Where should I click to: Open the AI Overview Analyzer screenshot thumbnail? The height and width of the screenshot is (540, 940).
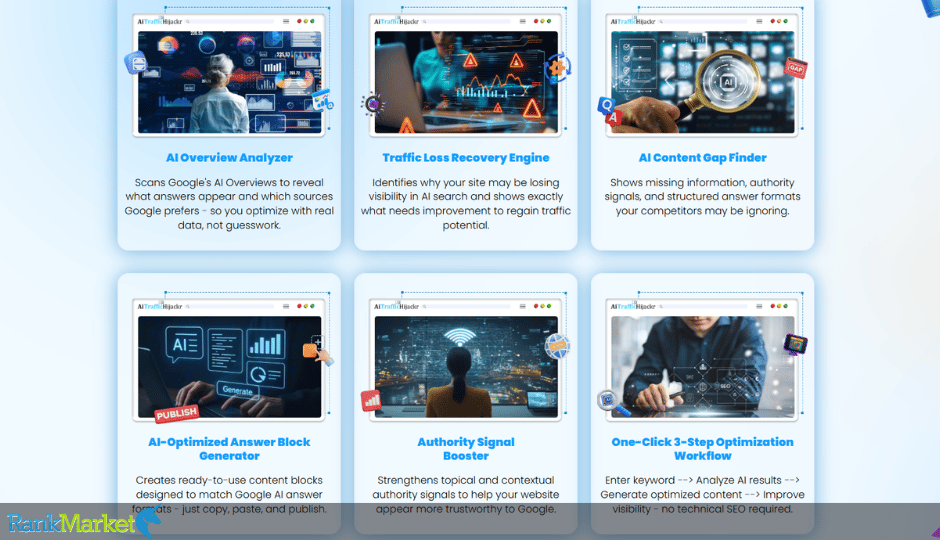coord(229,82)
